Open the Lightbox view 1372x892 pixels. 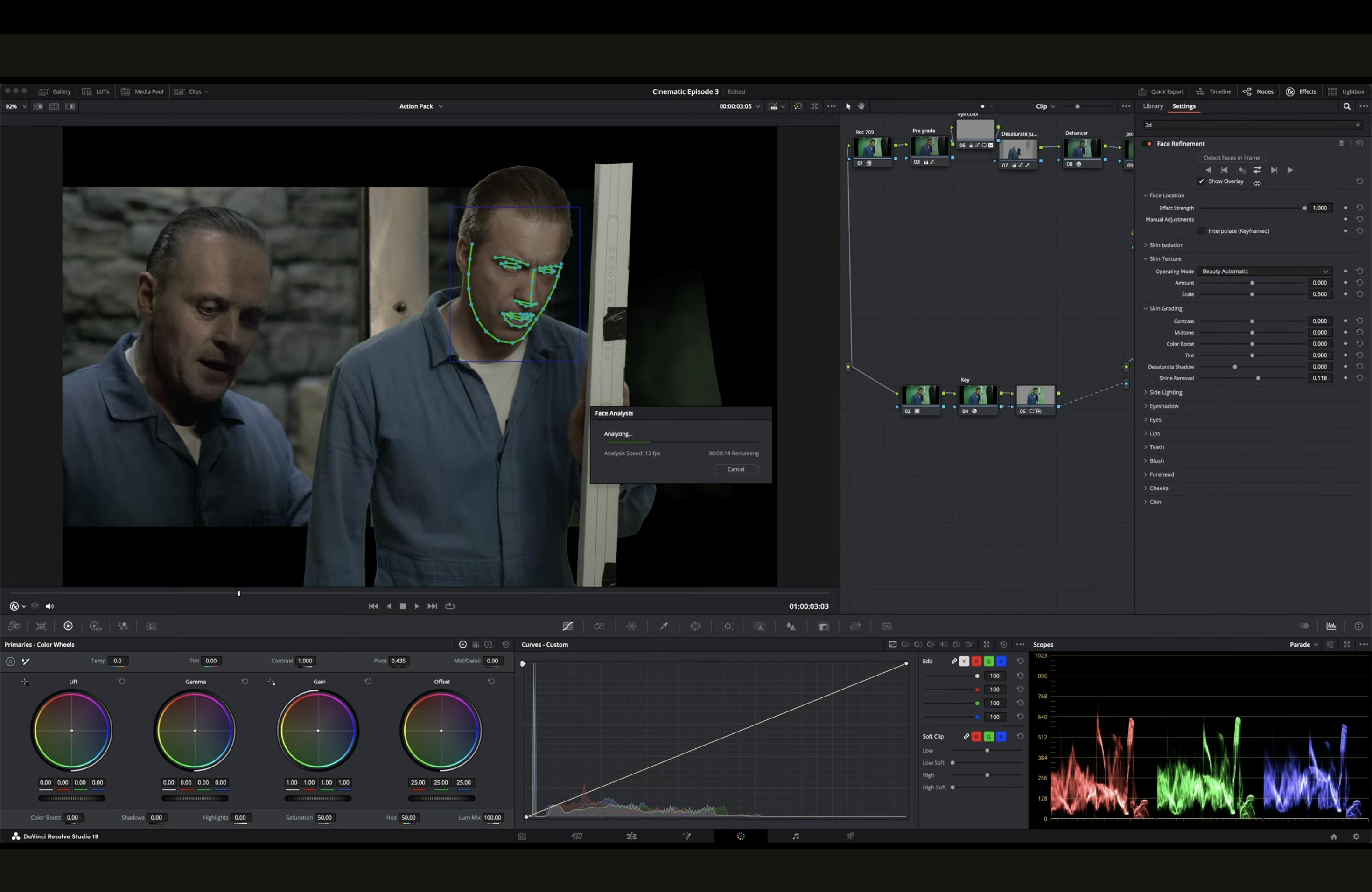[1346, 91]
